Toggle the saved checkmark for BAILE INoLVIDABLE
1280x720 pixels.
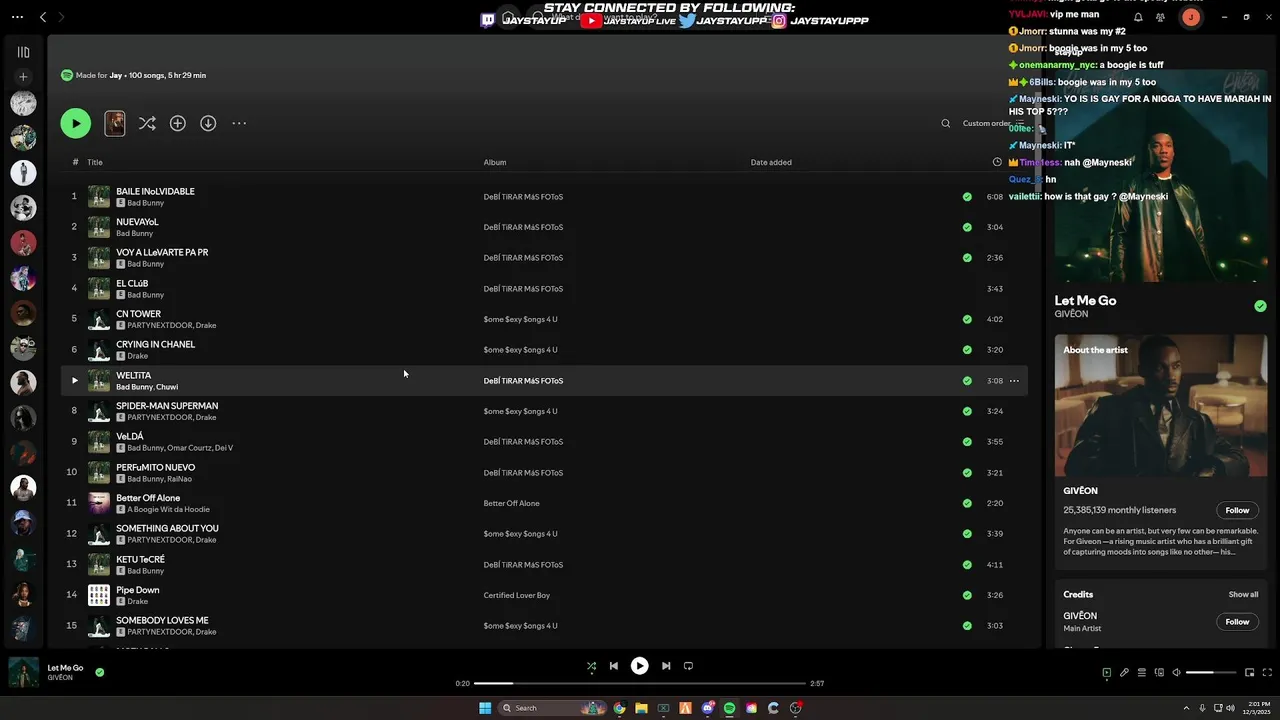[x=967, y=197]
